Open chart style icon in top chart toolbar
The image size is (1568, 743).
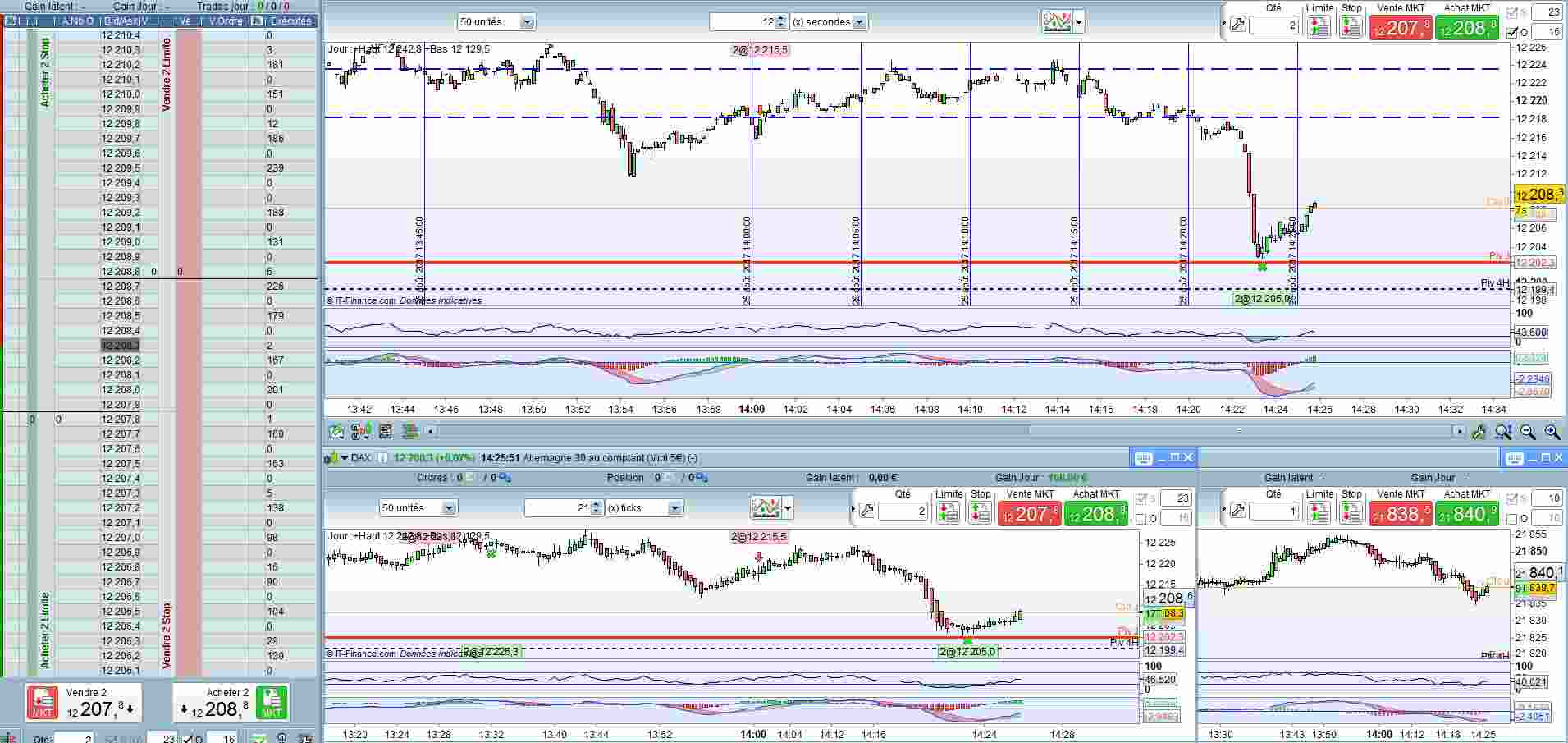point(1058,22)
